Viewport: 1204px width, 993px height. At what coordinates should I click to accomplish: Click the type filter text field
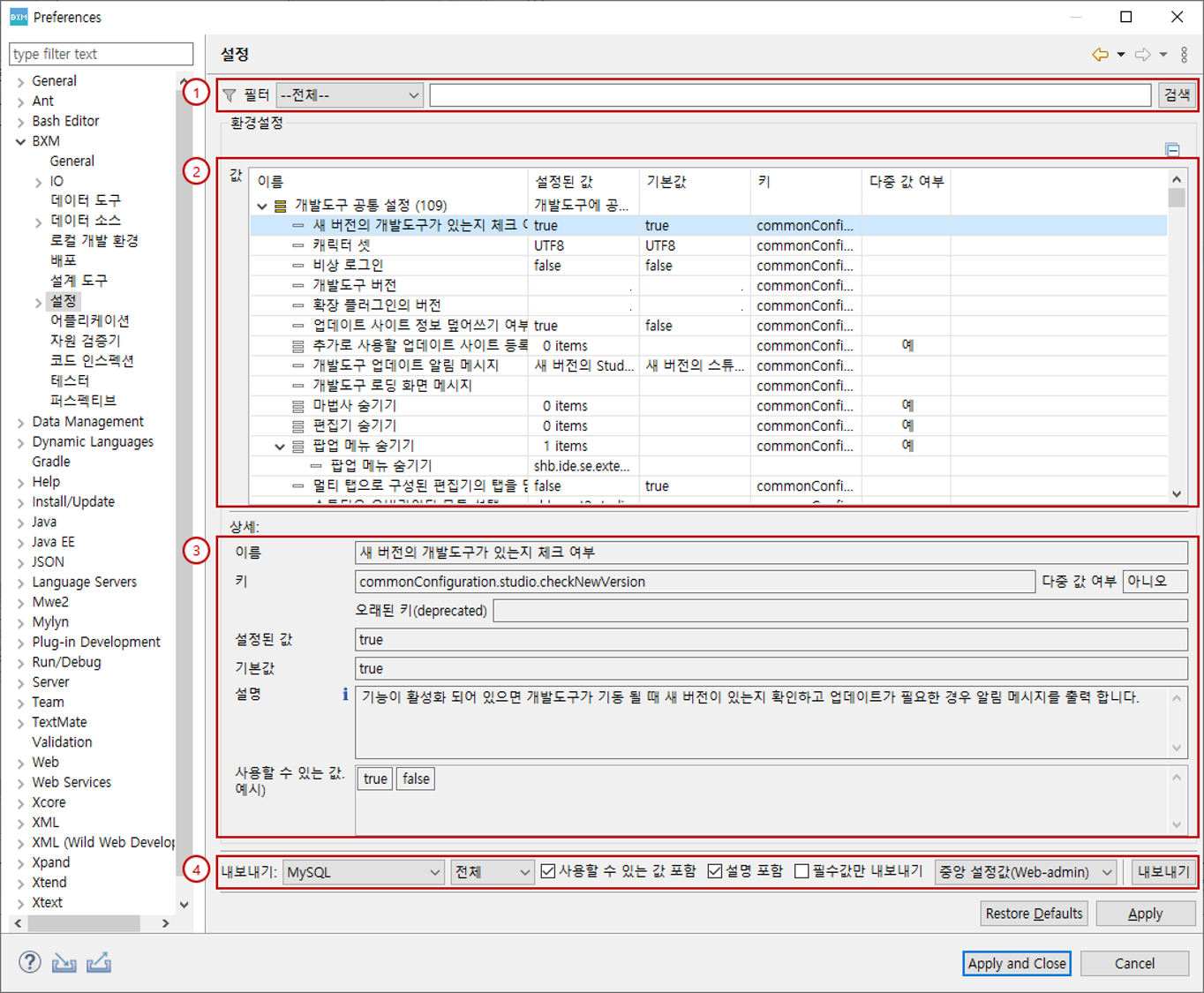tap(101, 54)
